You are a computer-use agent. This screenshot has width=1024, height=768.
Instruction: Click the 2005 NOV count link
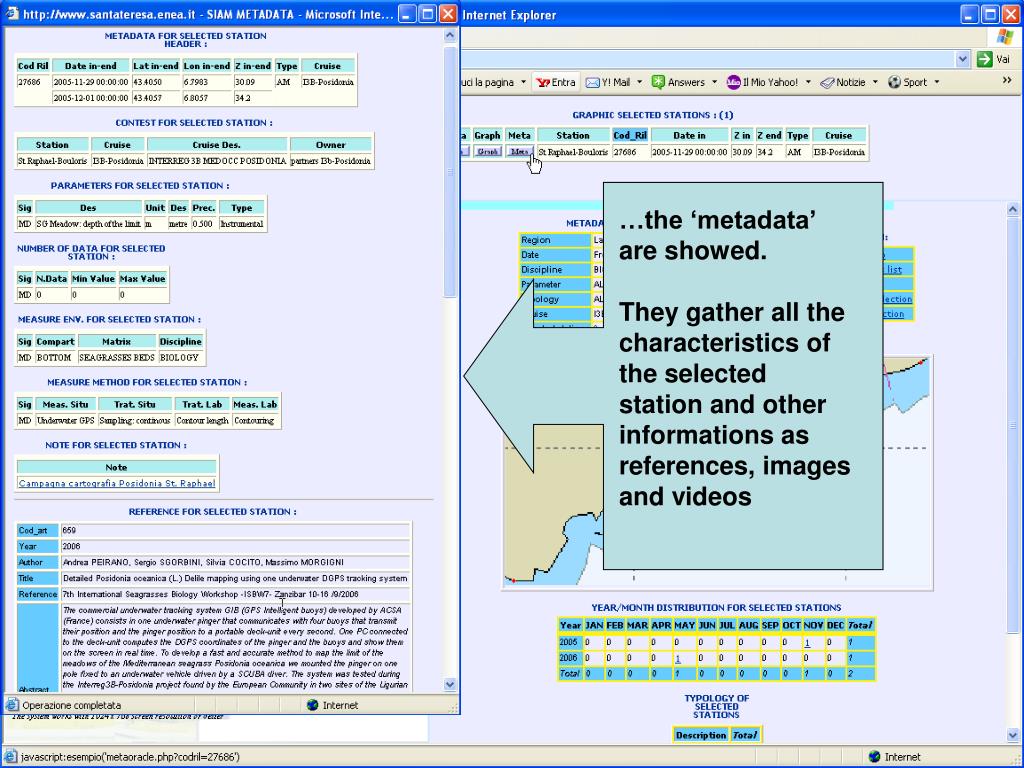(807, 643)
